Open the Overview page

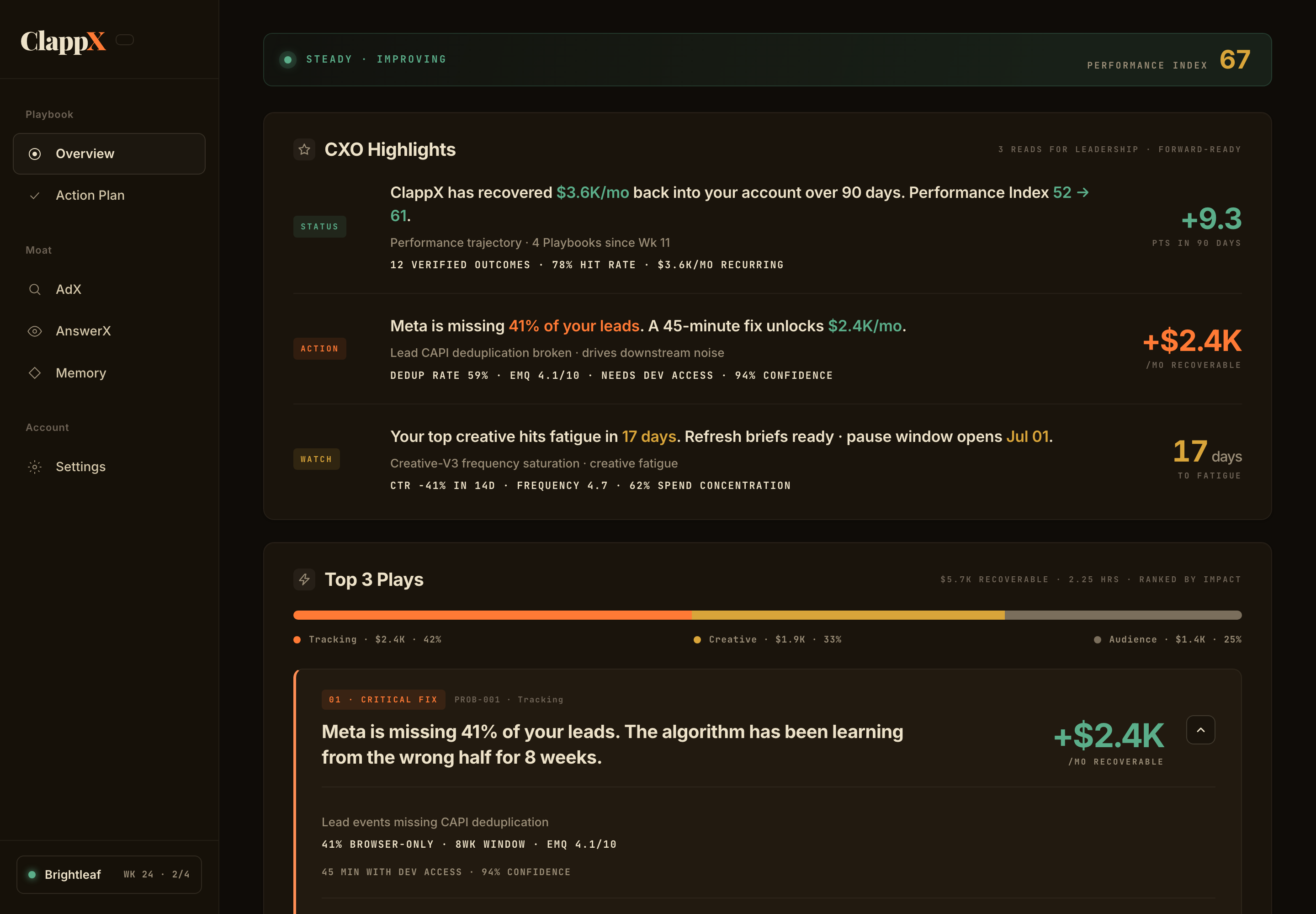tap(109, 154)
